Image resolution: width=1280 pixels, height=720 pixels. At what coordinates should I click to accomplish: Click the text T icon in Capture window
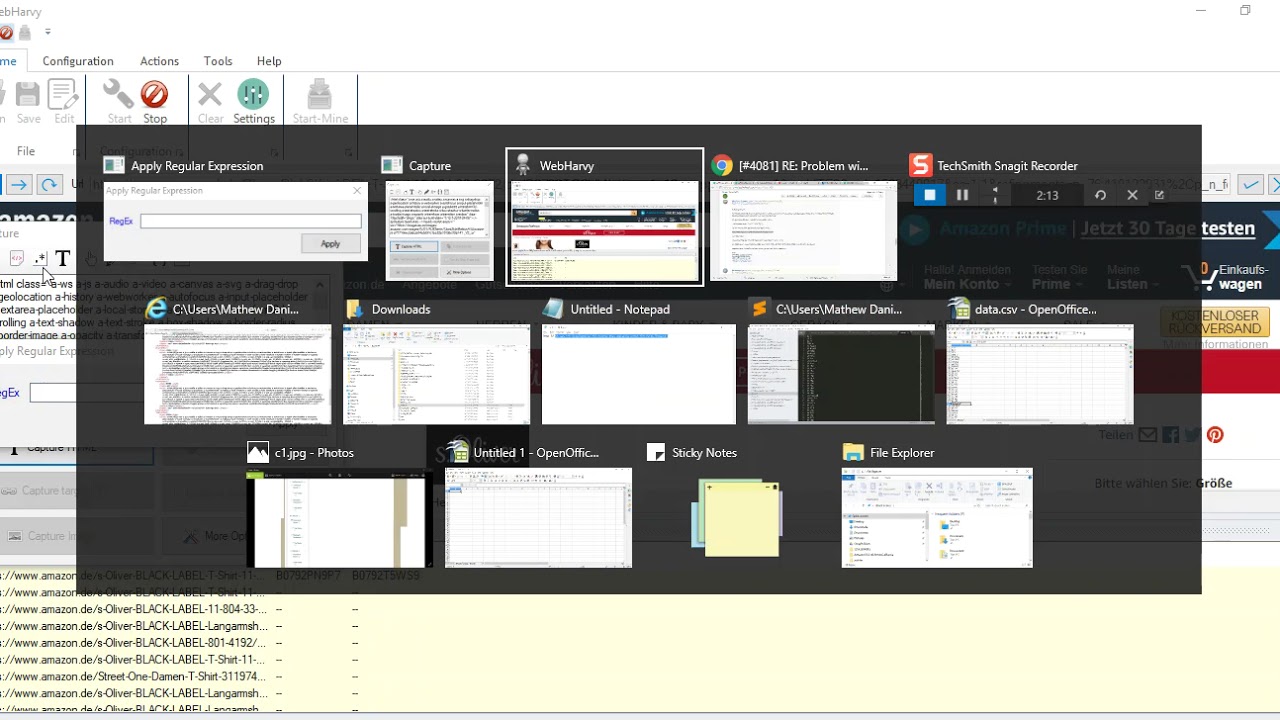pyautogui.click(x=62, y=259)
